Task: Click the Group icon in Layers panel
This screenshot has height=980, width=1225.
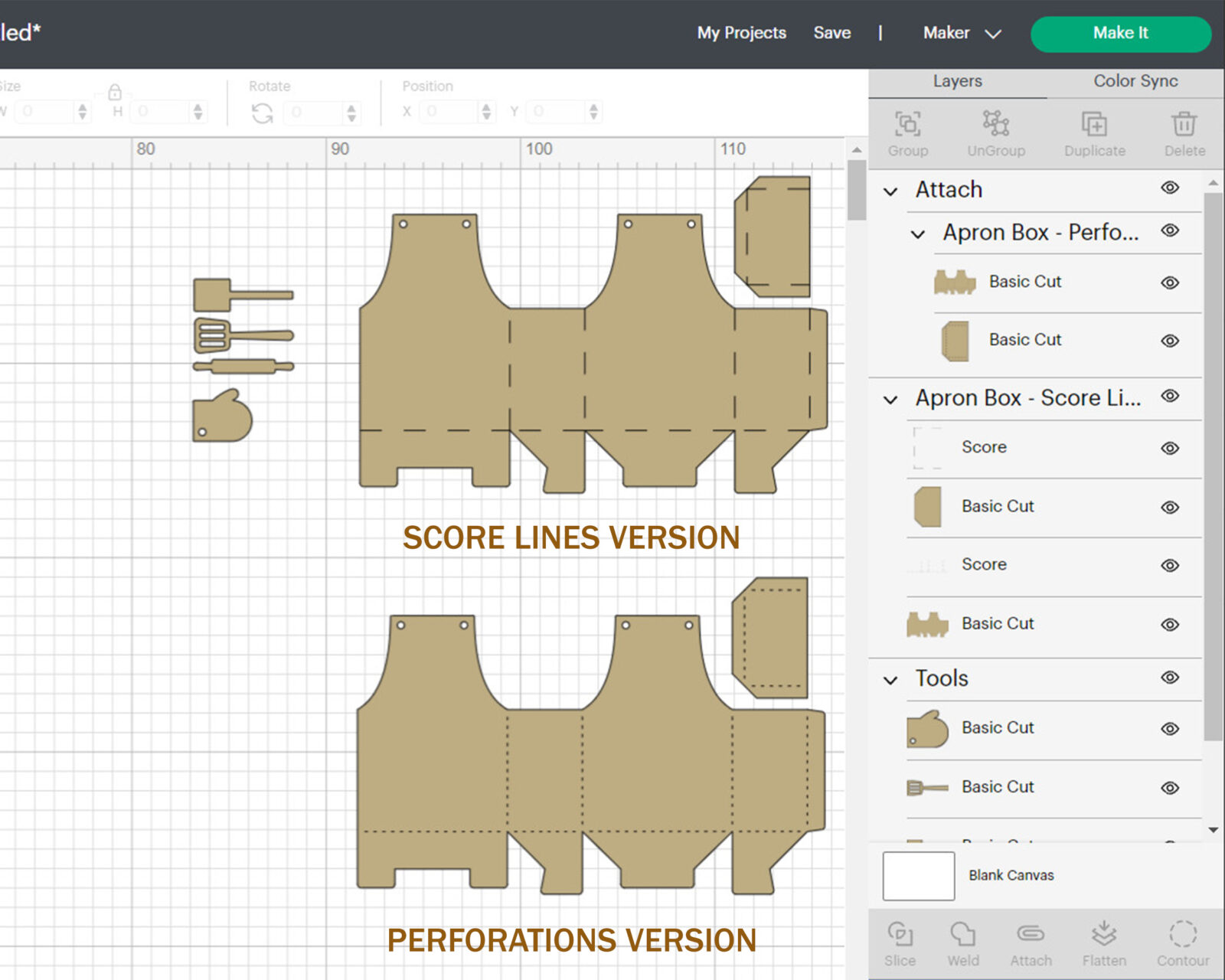Action: 908,124
